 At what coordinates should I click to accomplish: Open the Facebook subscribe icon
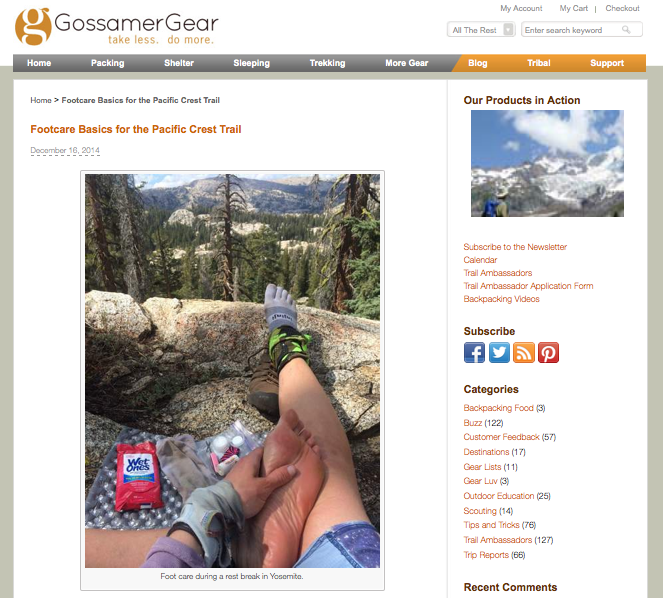[474, 353]
